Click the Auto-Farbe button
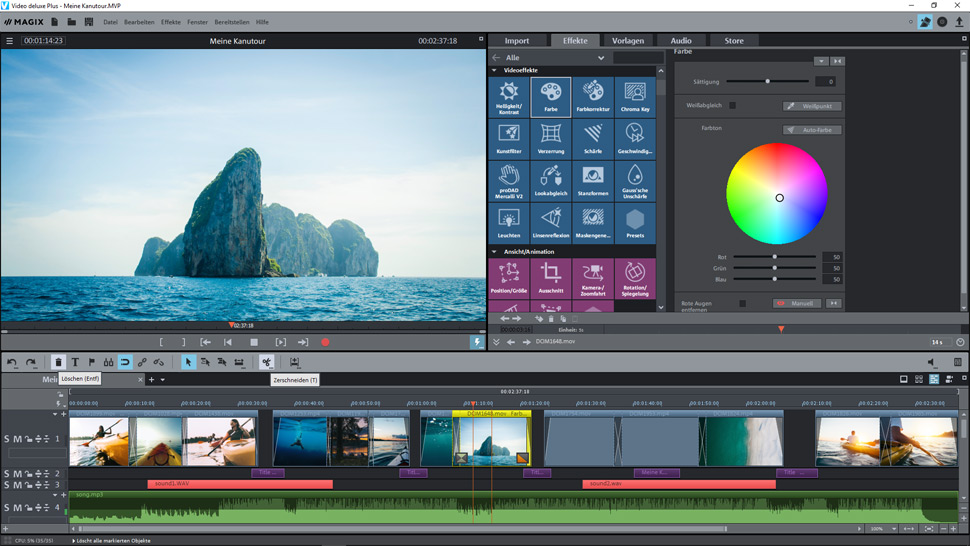 coord(812,130)
